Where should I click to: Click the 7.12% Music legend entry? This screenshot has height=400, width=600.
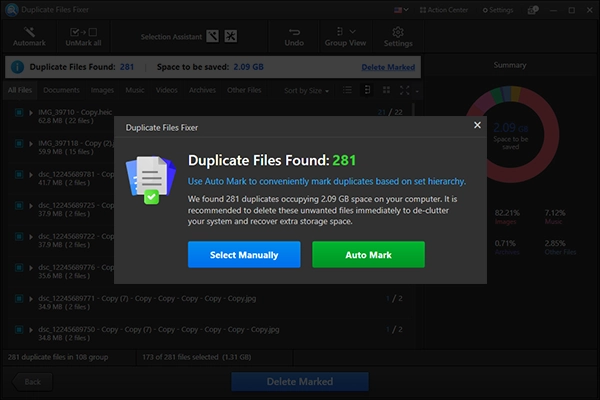555,217
